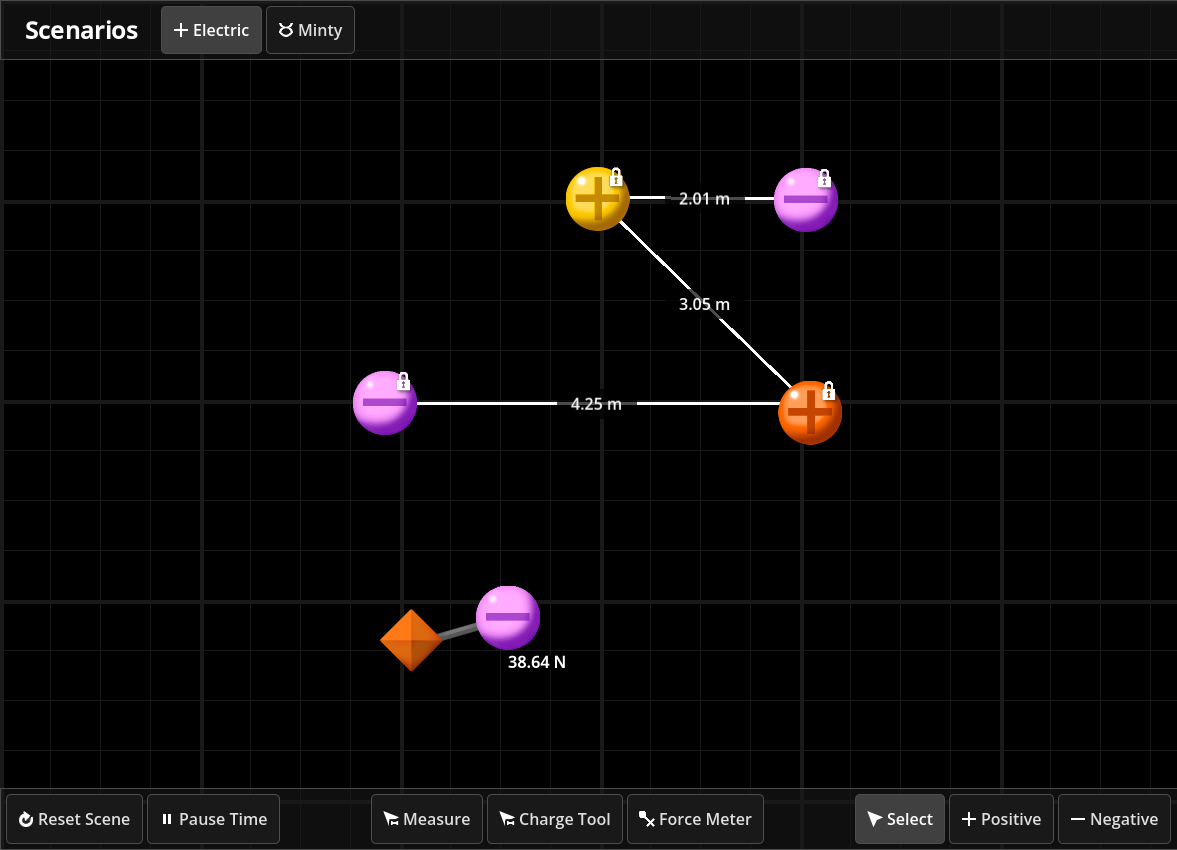Click the 38.64 N force reading
The height and width of the screenshot is (850, 1177).
(537, 662)
